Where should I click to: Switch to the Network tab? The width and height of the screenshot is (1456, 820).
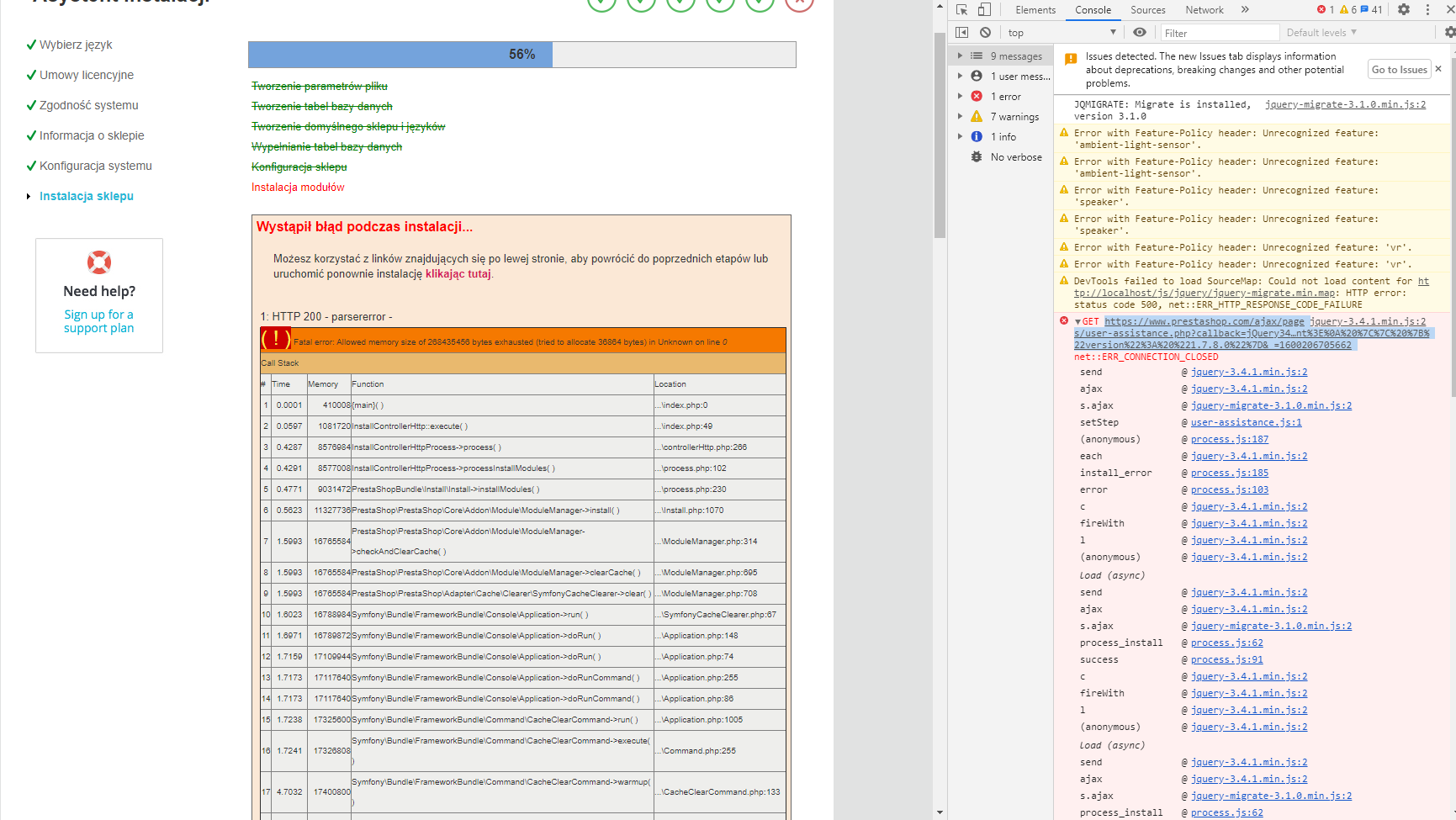pos(1204,10)
